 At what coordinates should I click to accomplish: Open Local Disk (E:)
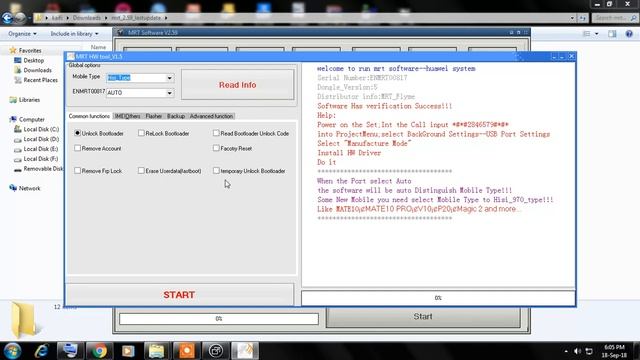click(x=41, y=149)
